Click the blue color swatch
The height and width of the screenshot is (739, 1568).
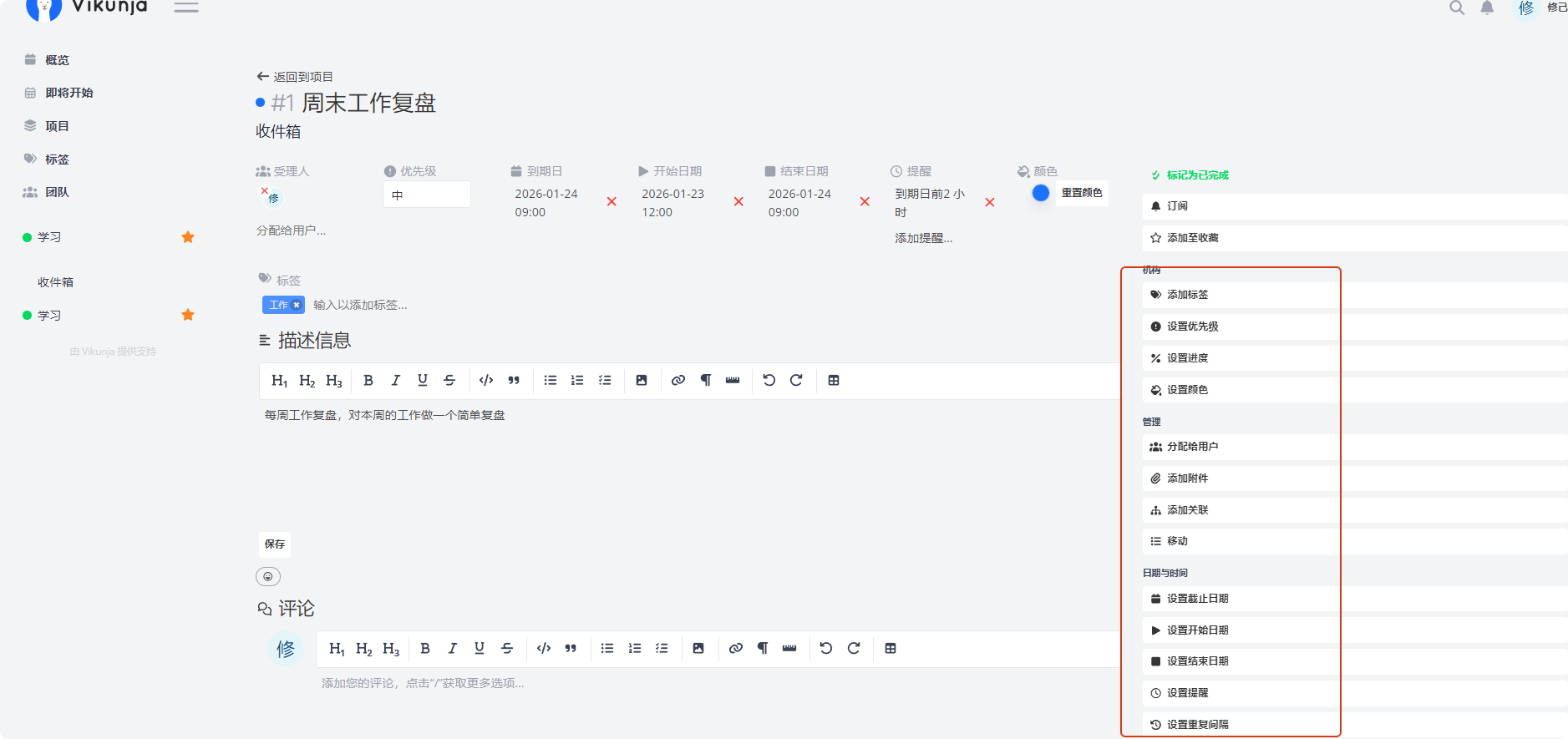pos(1041,193)
